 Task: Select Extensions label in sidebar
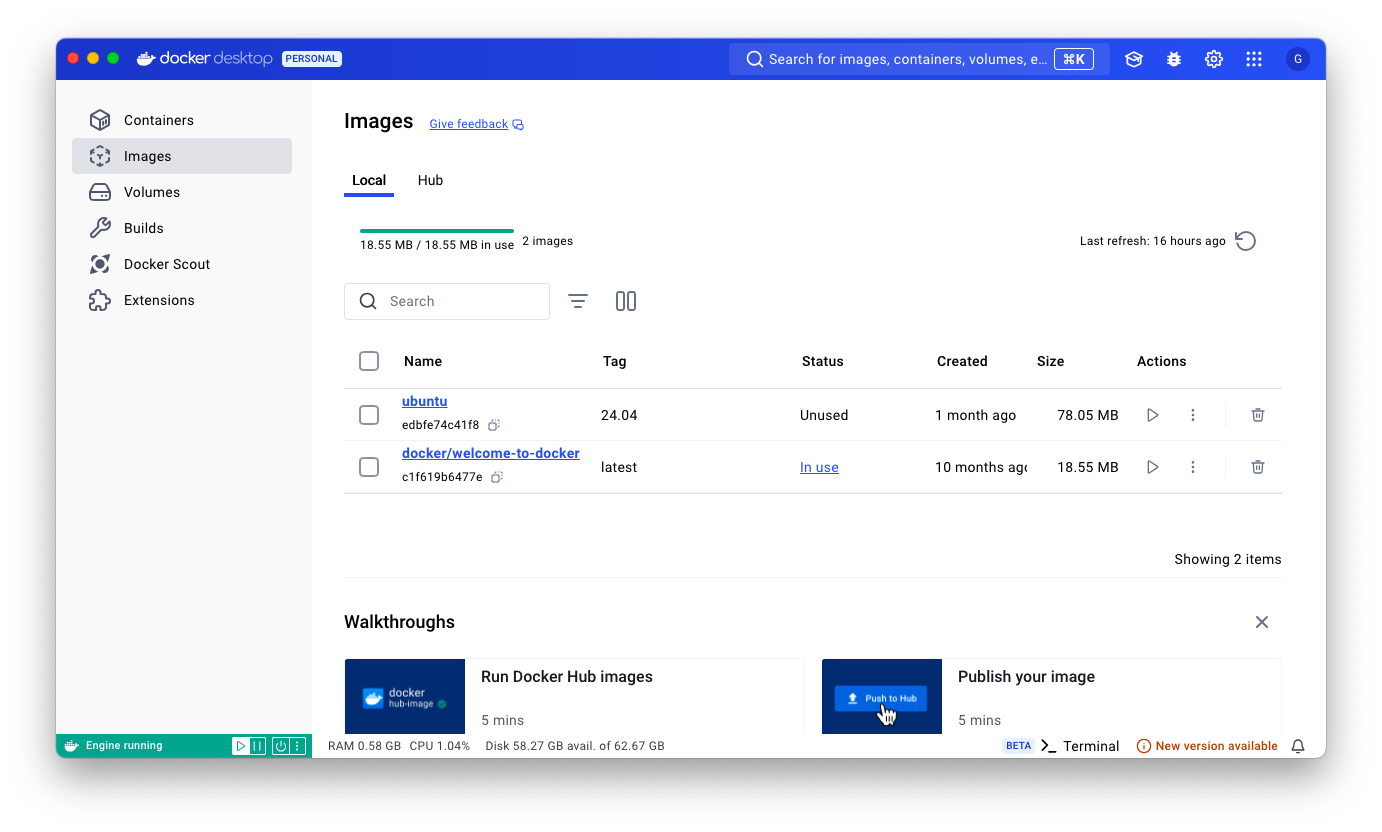[159, 300]
